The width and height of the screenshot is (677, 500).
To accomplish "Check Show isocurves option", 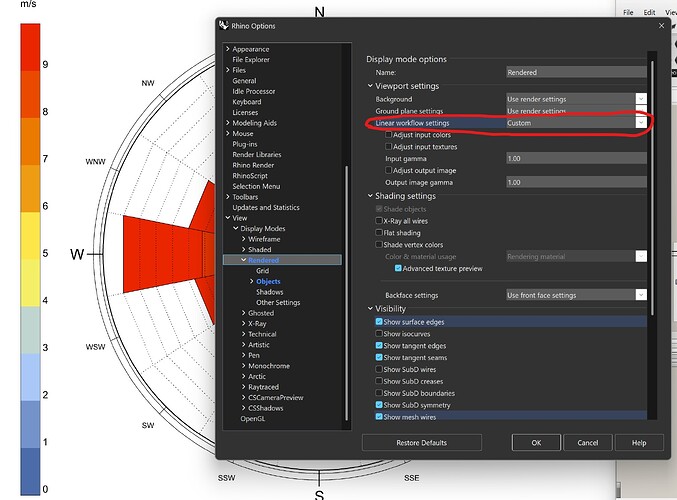I will (379, 333).
